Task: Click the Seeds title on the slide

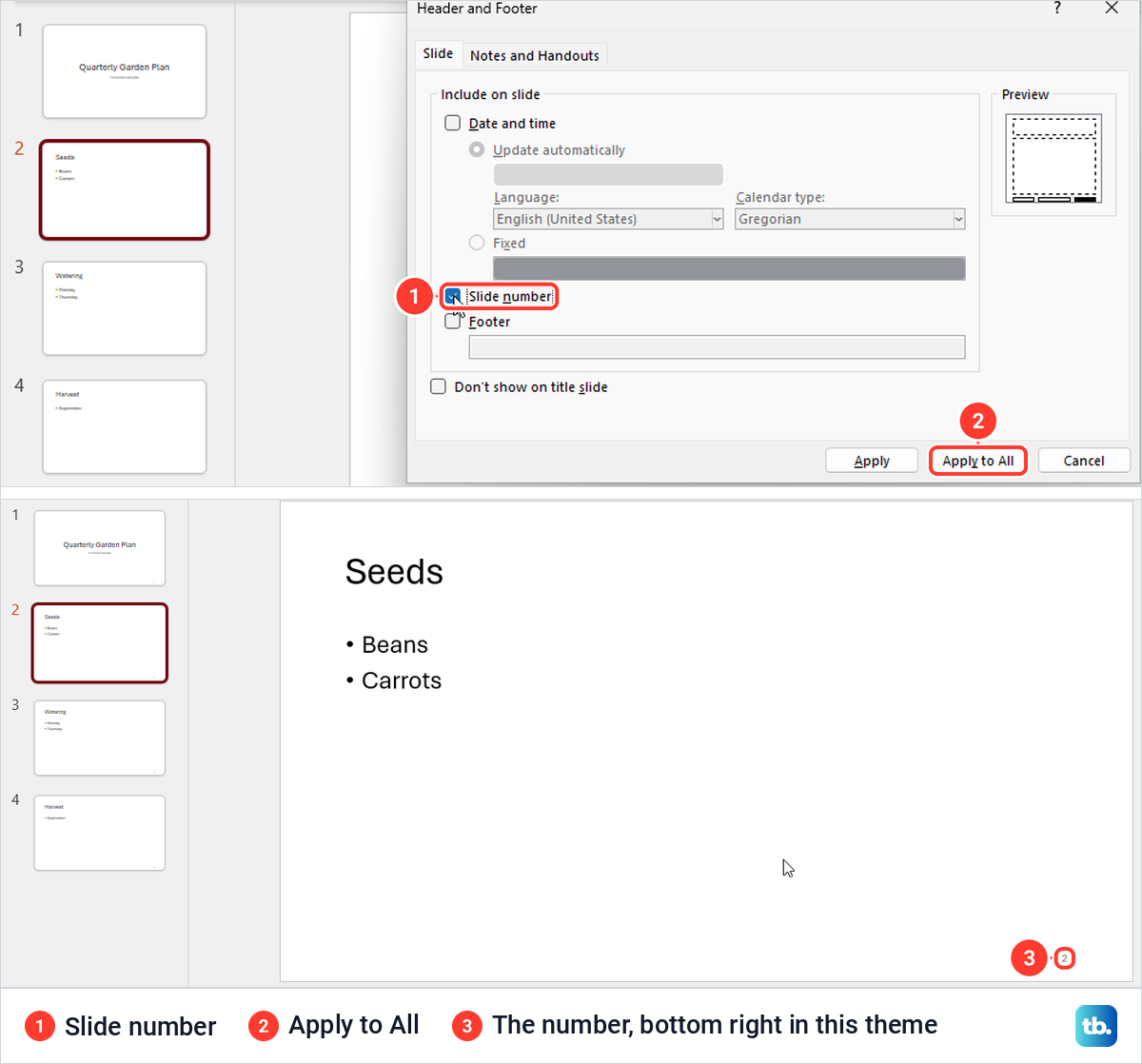Action: coord(394,572)
